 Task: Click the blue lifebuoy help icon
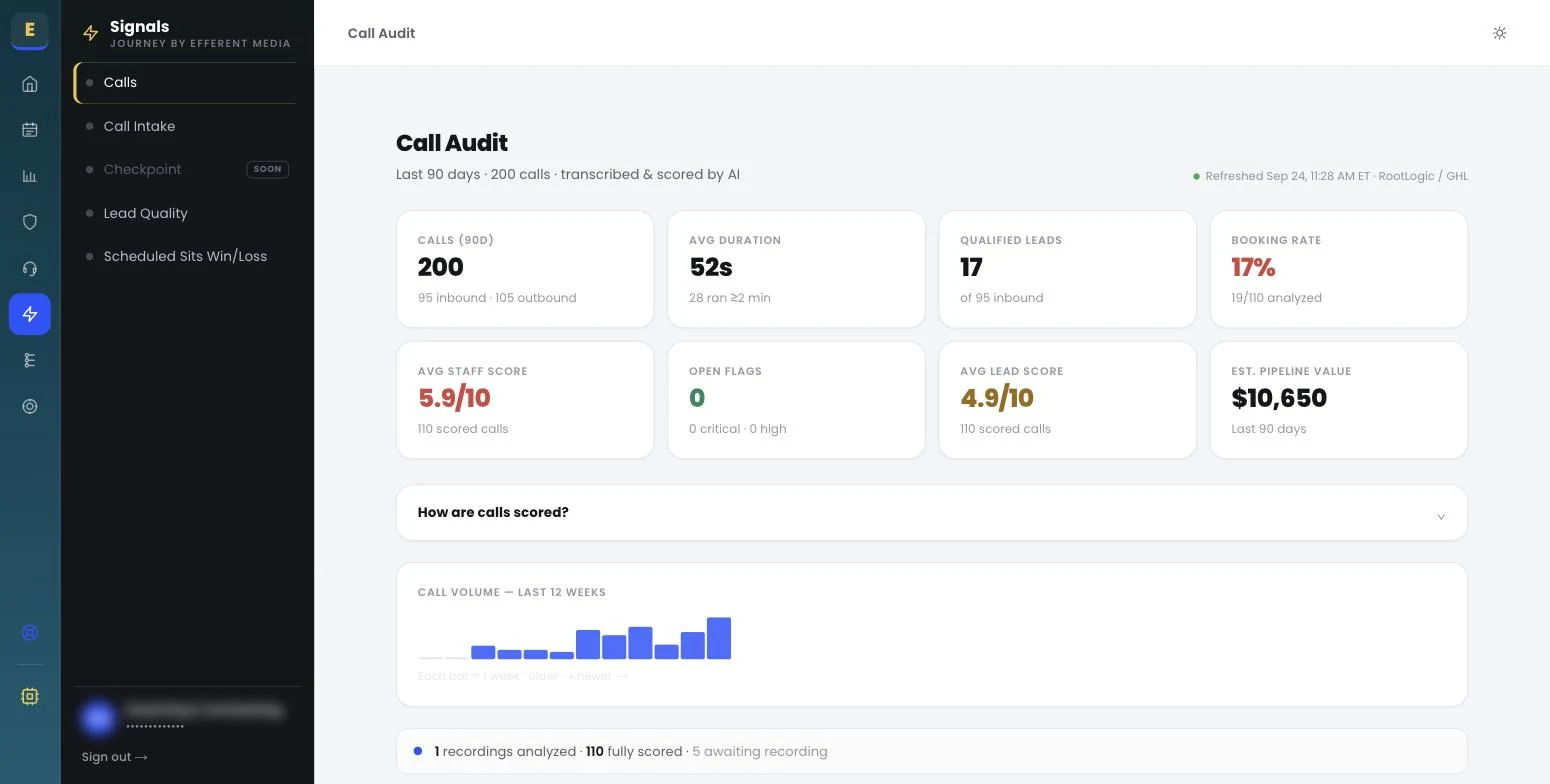(x=30, y=632)
